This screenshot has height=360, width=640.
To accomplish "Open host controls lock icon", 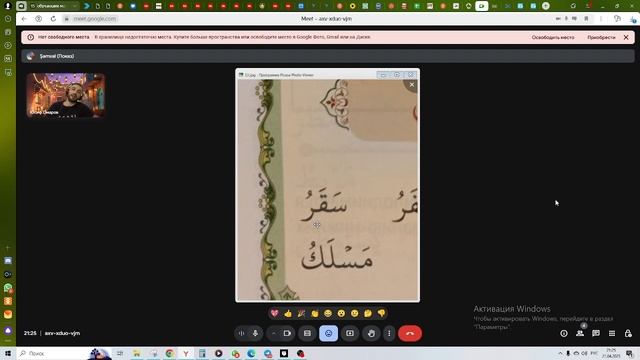I will 628,333.
